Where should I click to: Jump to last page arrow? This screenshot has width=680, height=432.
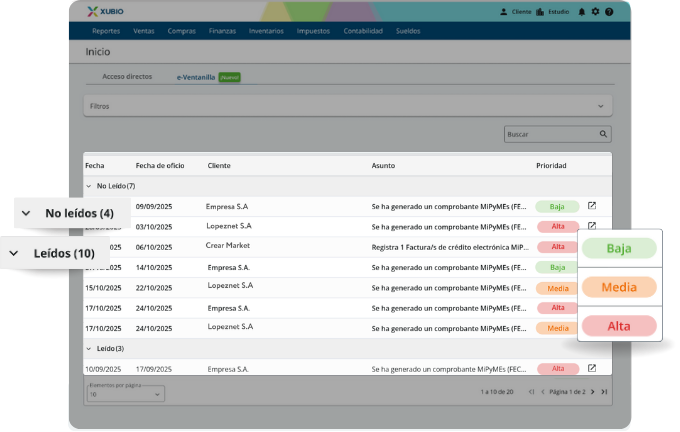pos(604,391)
